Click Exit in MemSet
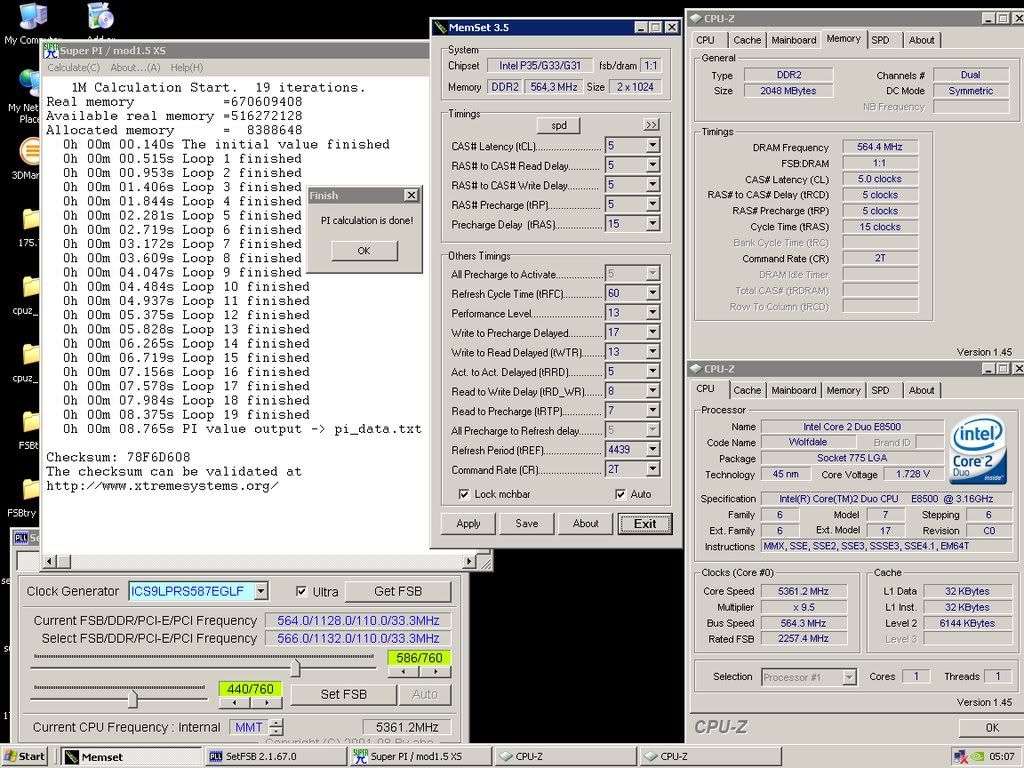The image size is (1024, 768). coord(645,524)
